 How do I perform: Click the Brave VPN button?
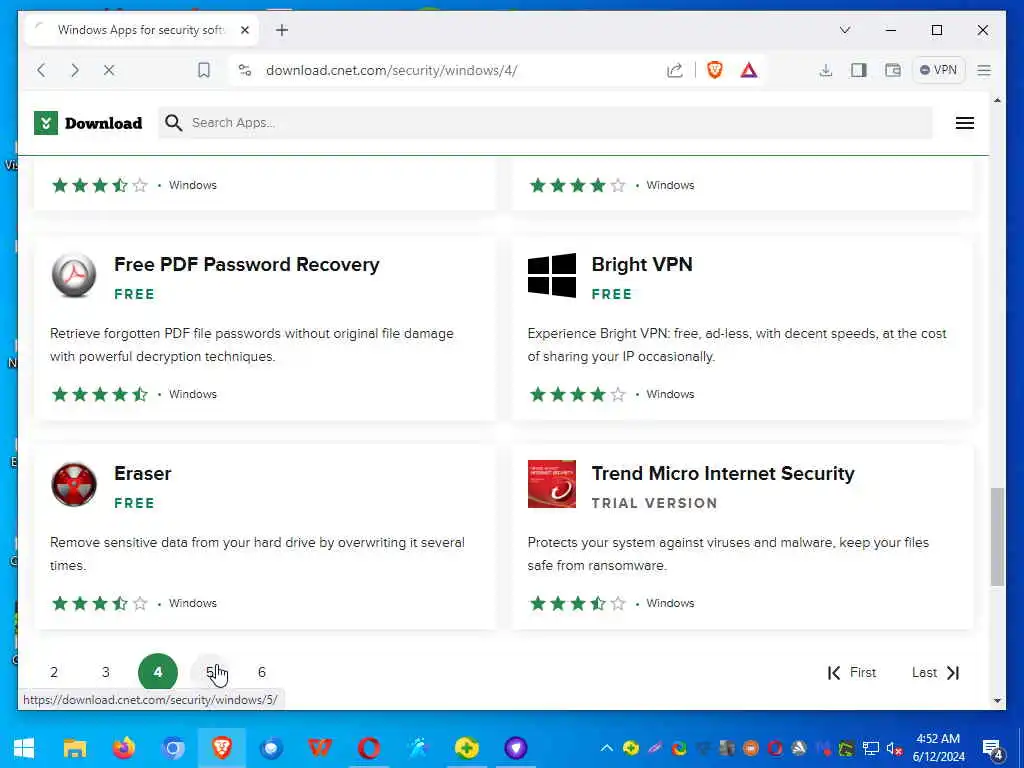[x=938, y=70]
